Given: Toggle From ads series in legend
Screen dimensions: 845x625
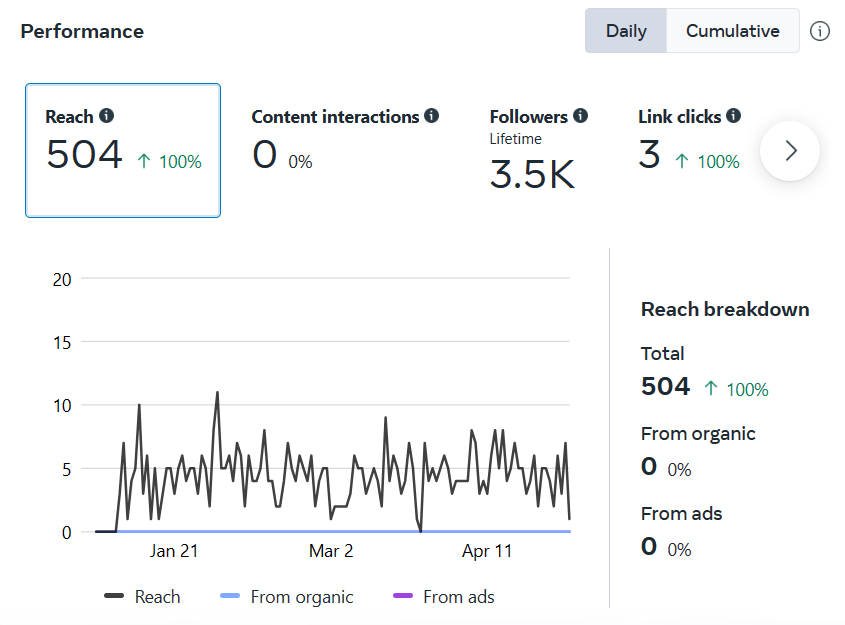Looking at the screenshot, I should coord(445,597).
